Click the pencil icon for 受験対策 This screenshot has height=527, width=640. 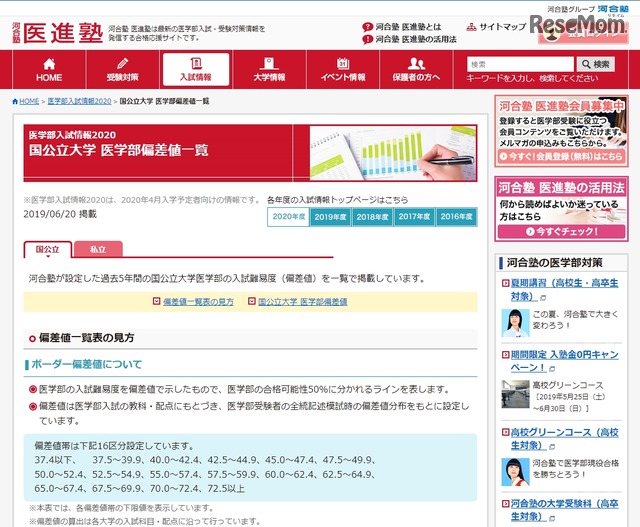122,63
